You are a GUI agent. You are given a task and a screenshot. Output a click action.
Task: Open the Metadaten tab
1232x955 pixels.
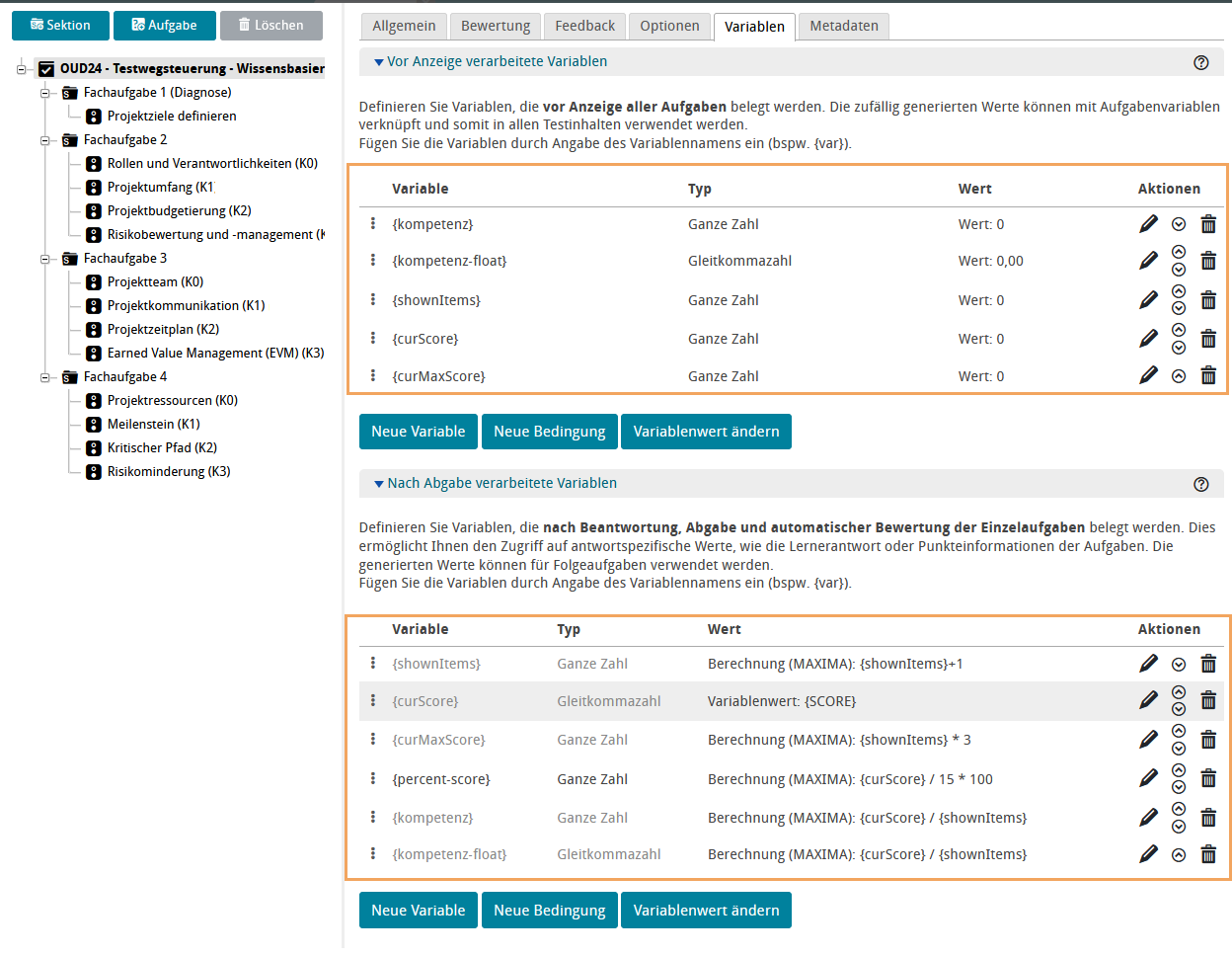[x=844, y=26]
